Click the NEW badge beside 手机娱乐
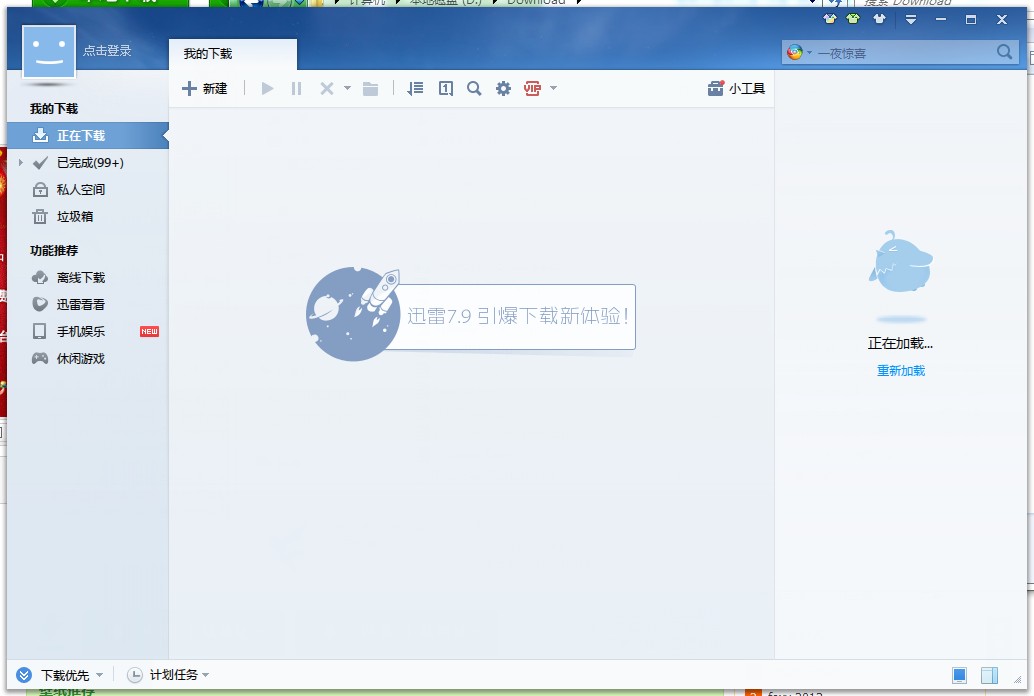The height and width of the screenshot is (696, 1034). click(x=149, y=332)
